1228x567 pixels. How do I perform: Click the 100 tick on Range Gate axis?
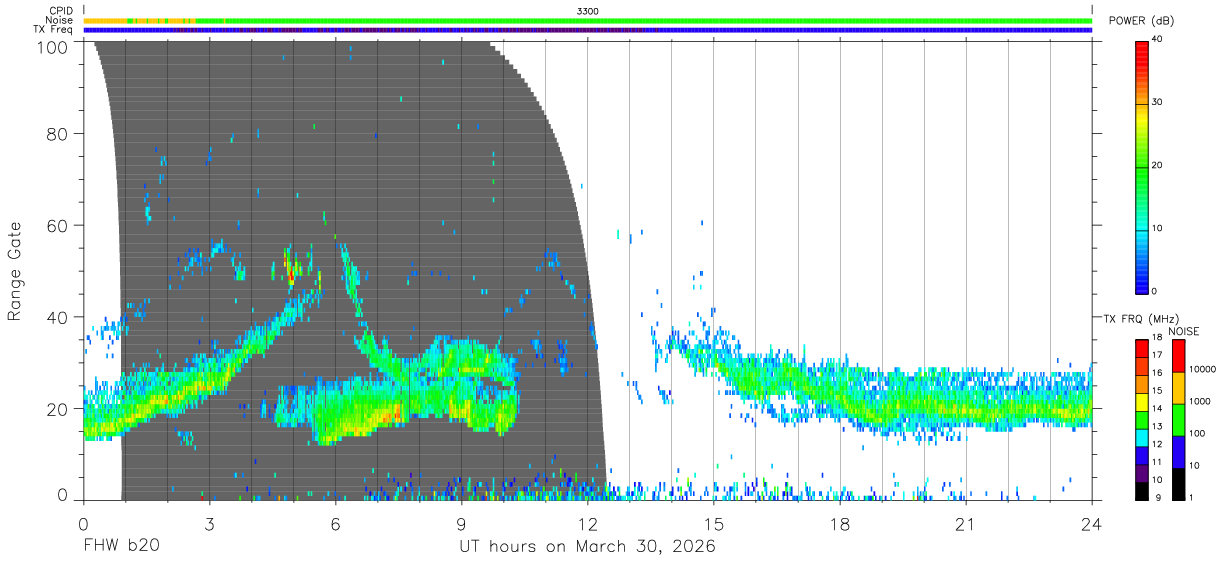[51, 46]
